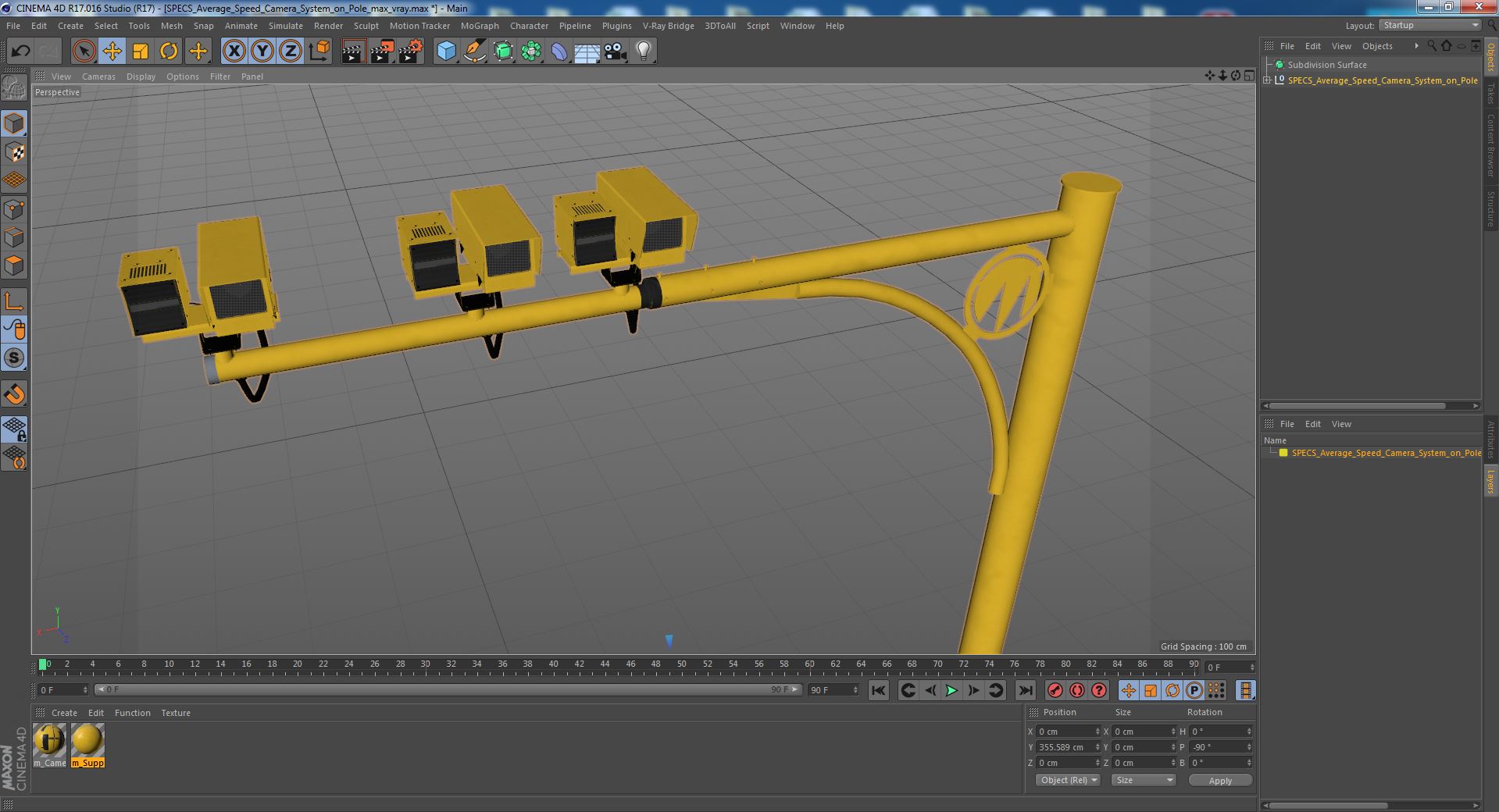Click the current frame field stepper
Image resolution: width=1499 pixels, height=812 pixels.
1252,668
